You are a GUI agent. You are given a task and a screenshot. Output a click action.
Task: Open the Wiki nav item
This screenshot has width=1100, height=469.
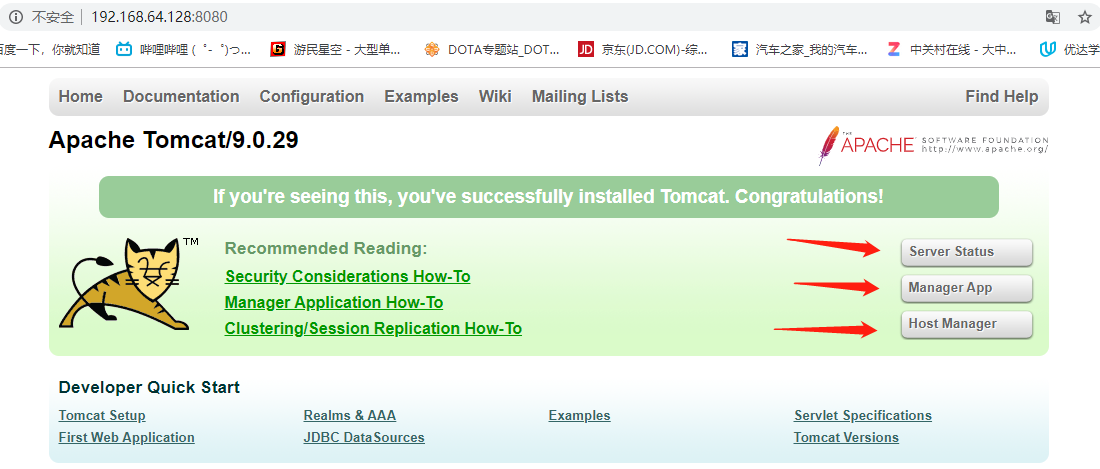click(x=495, y=97)
